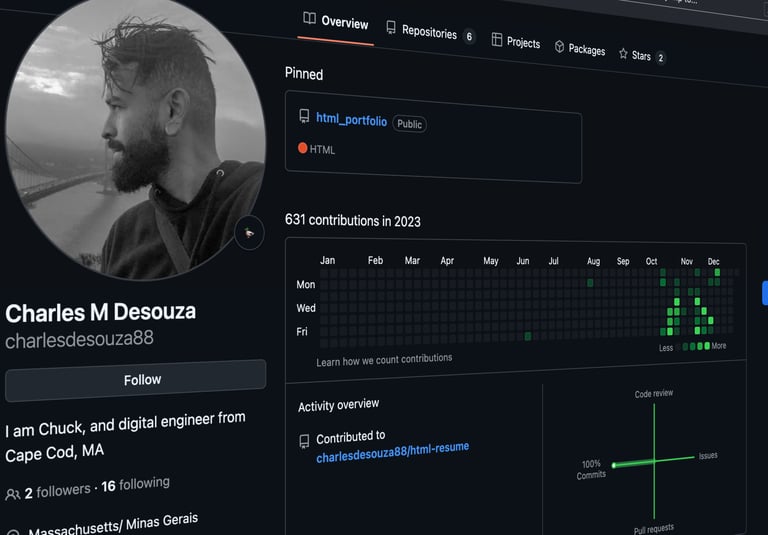The height and width of the screenshot is (535, 768).
Task: Click the Massachusetts/ Minas Gerais location text
Action: click(113, 525)
